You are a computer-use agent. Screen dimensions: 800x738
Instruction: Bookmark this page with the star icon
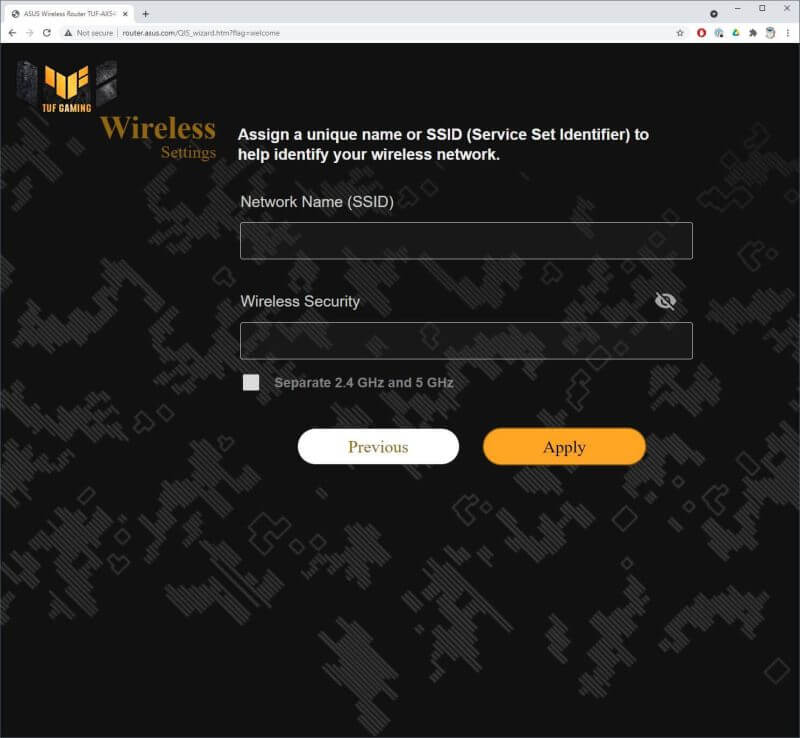point(680,33)
